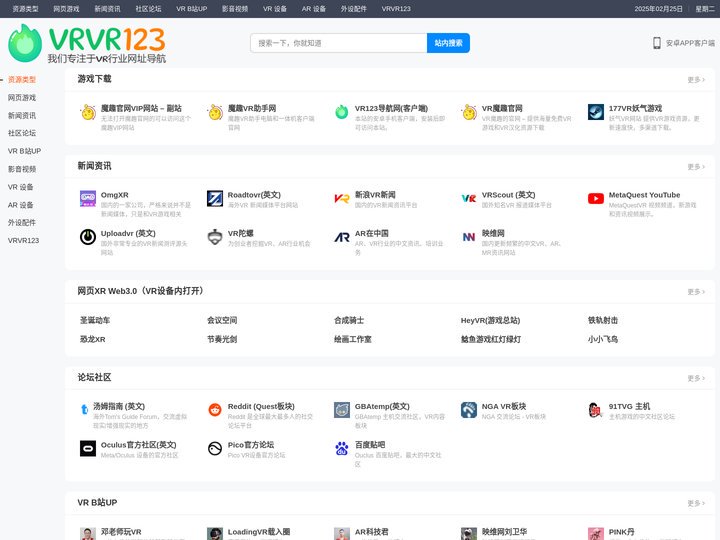Open the HeyVR(游戏总站) link
The image size is (720, 540).
(x=490, y=320)
